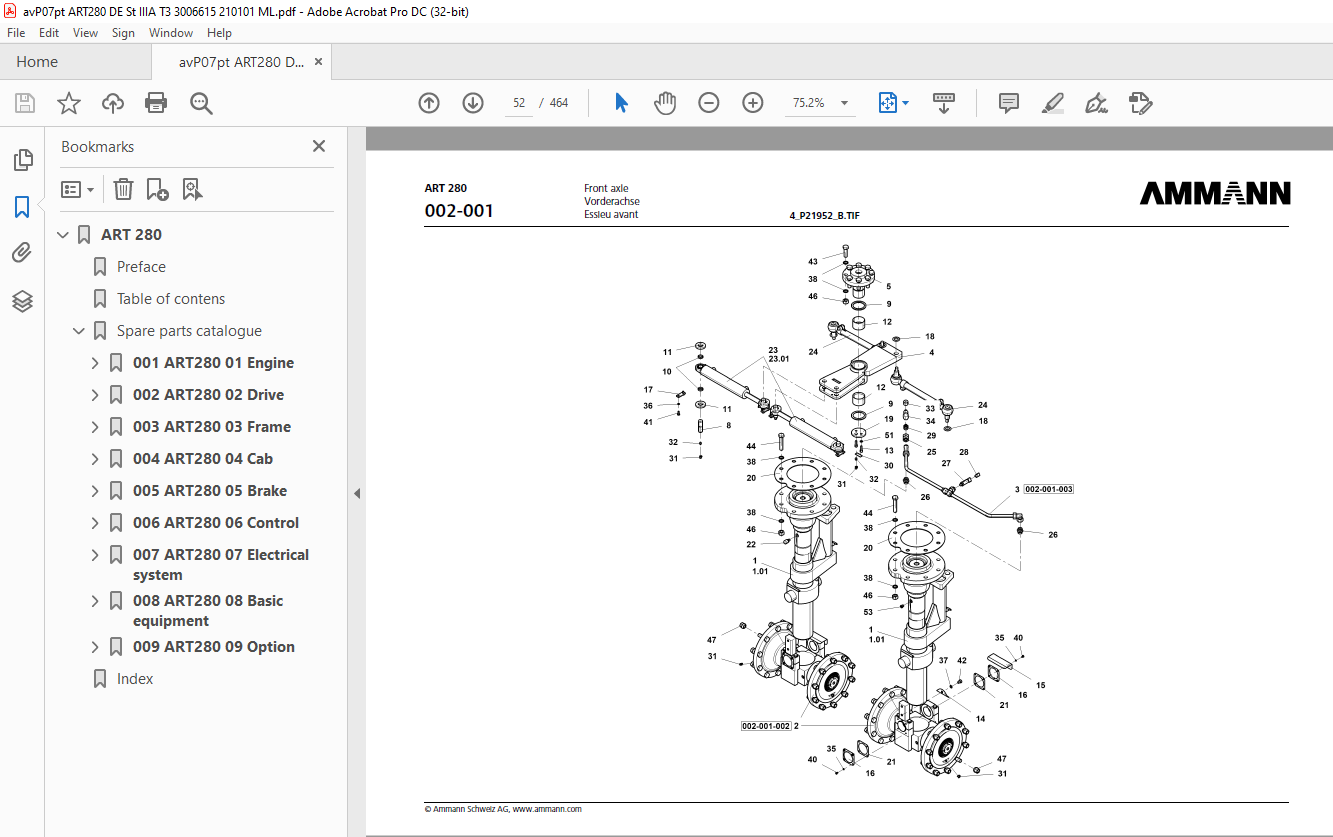
Task: Go to previous page arrow
Action: (429, 103)
